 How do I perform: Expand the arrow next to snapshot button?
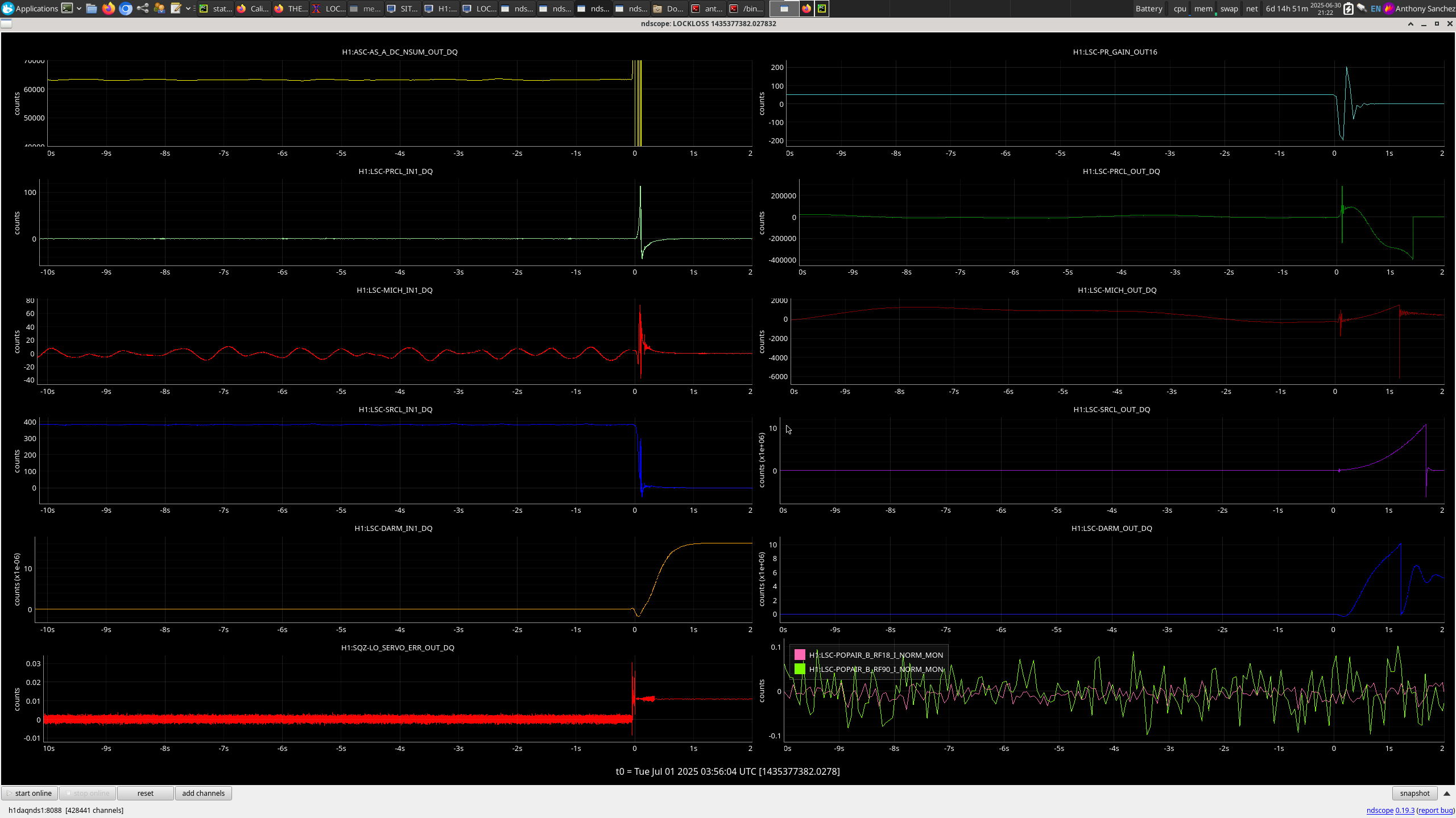pyautogui.click(x=1447, y=793)
